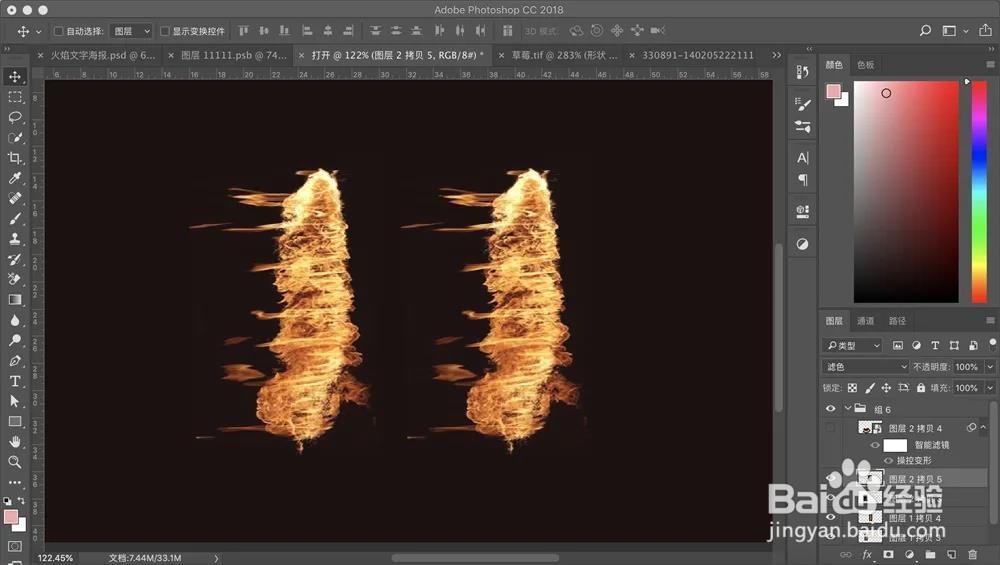This screenshot has width=1000, height=565.
Task: Toggle lock all padlock icon
Action: click(920, 388)
